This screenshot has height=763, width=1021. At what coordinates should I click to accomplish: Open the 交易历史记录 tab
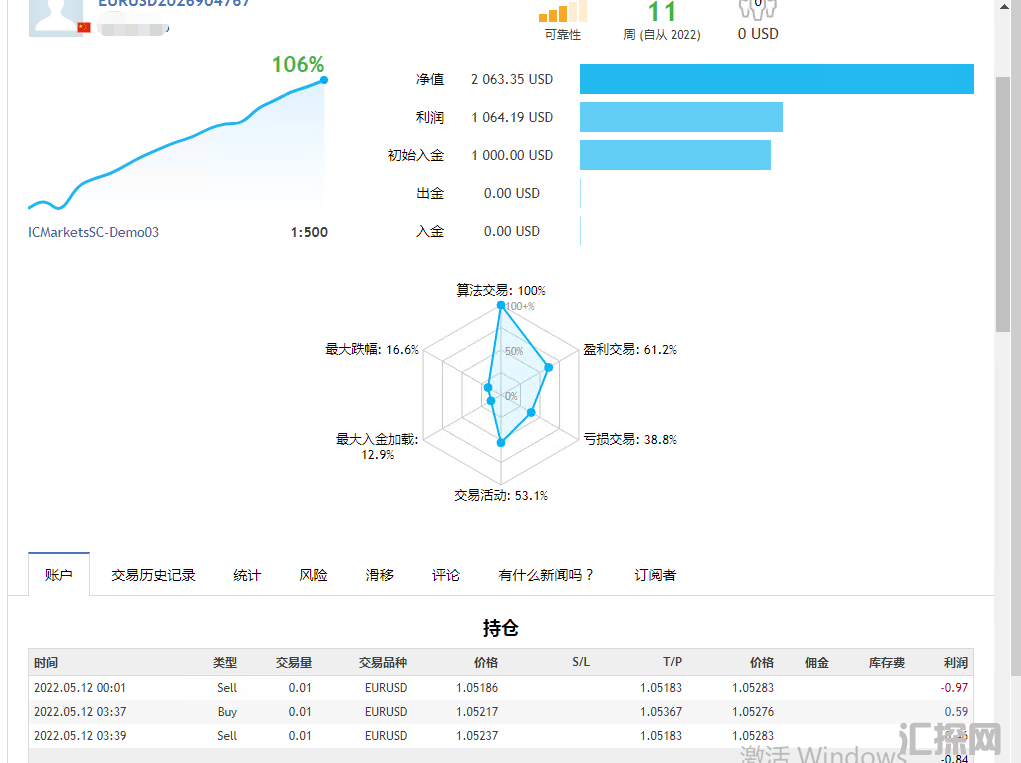(153, 575)
